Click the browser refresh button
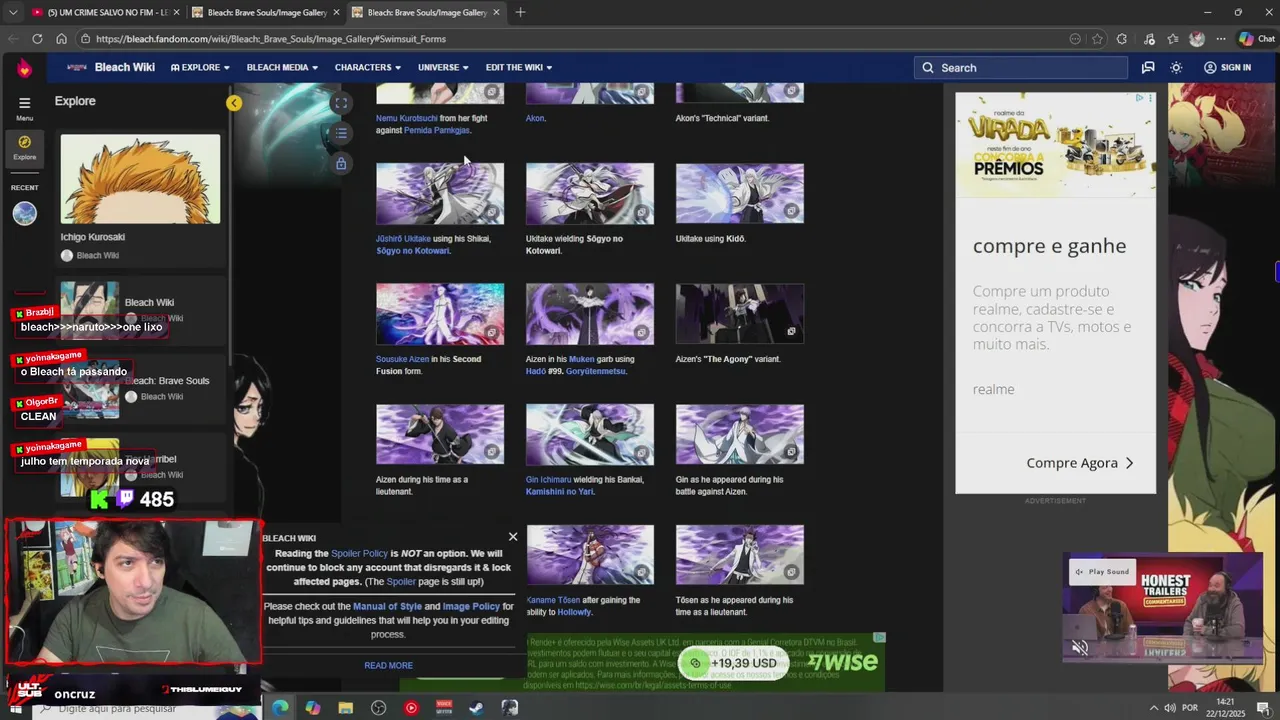 (x=37, y=39)
